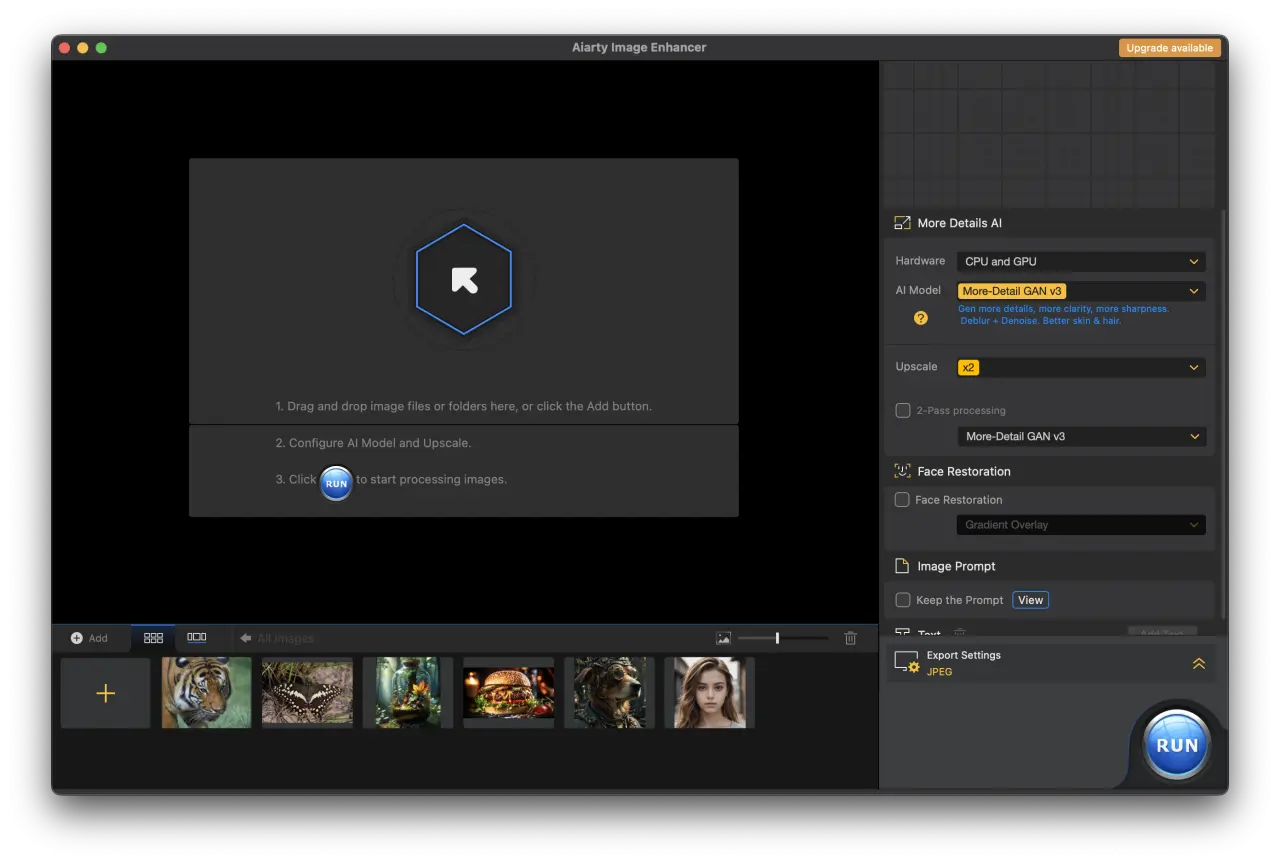Click the AI model description text
Screen dimensions: 1280x863
[x=1063, y=315]
